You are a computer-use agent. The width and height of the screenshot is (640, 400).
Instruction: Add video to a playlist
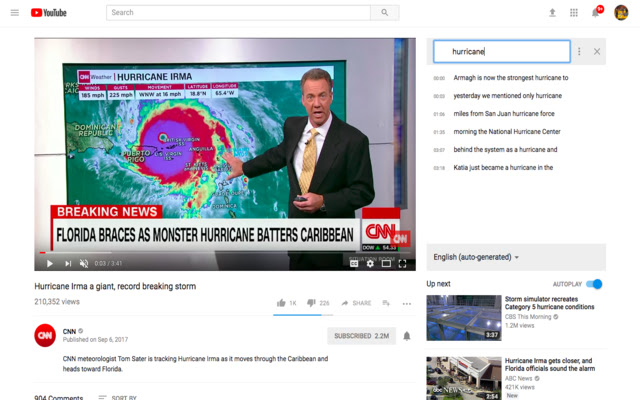click(386, 303)
